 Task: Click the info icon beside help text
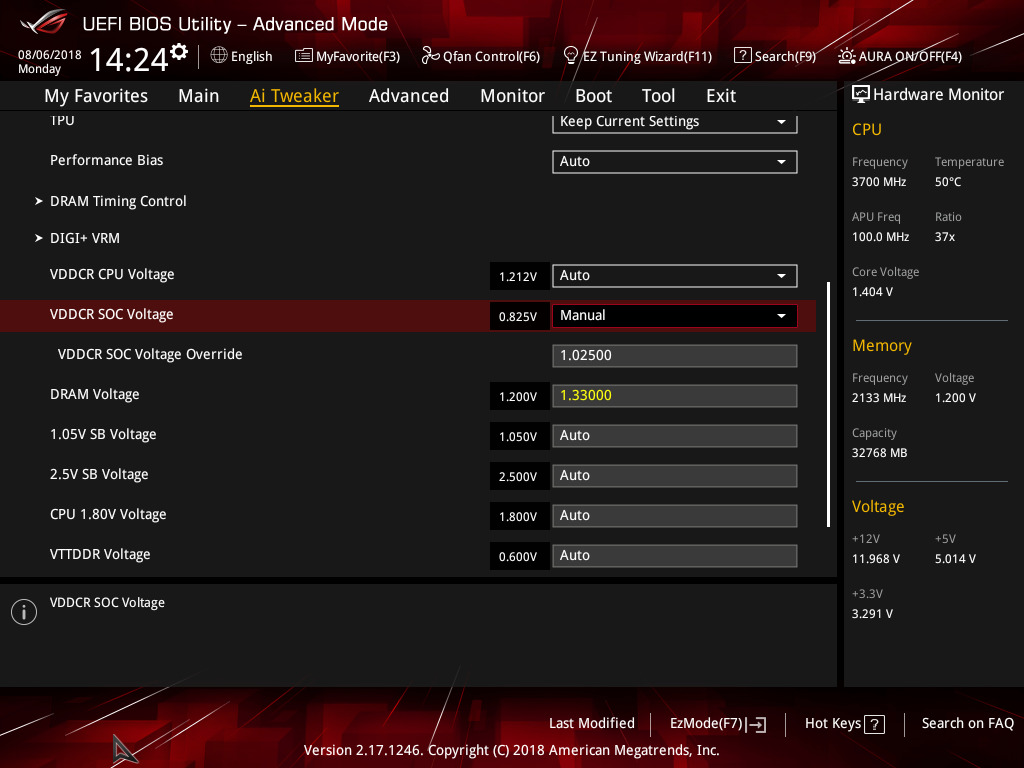[24, 612]
